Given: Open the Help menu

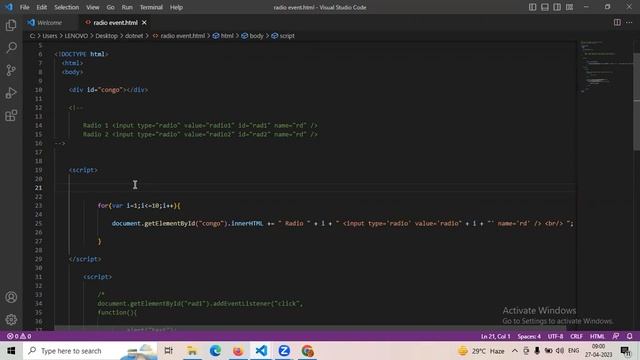Looking at the screenshot, I should click(x=176, y=7).
